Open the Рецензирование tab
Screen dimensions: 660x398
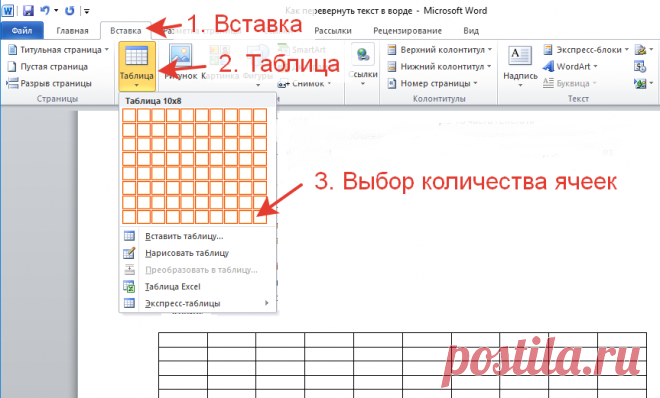coord(407,31)
